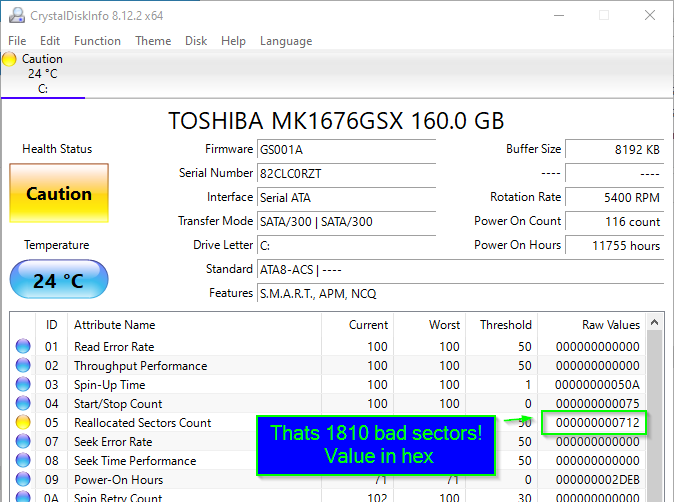Select the Power-On Hours attribute name
This screenshot has width=674, height=502.
(x=119, y=480)
